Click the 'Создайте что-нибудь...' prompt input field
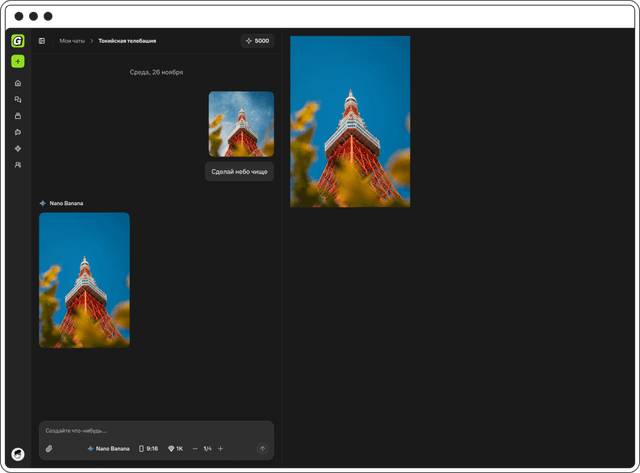The height and width of the screenshot is (473, 640). coord(150,430)
